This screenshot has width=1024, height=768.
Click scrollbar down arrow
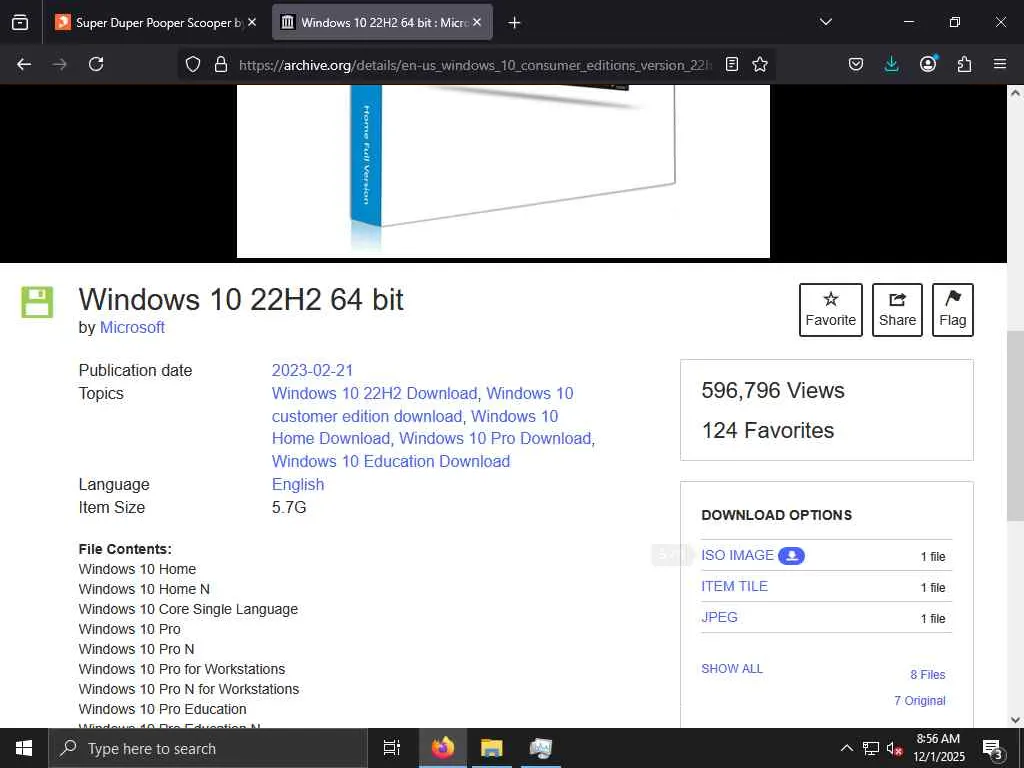point(1016,720)
